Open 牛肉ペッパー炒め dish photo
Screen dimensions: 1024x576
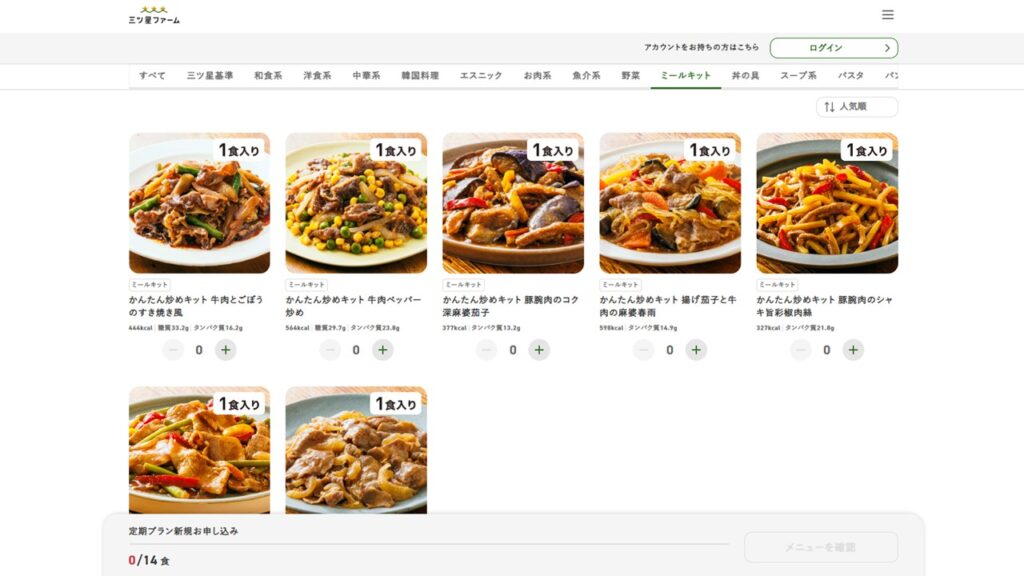pos(356,203)
